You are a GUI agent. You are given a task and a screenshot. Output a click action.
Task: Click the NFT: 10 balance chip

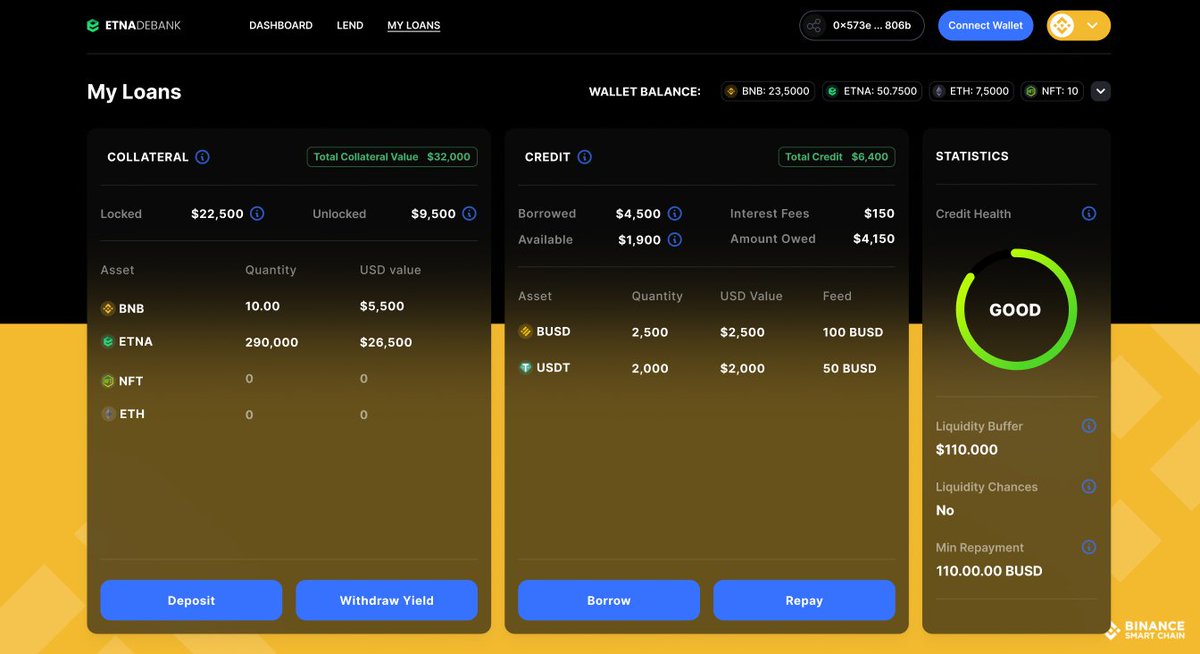[x=1052, y=91]
